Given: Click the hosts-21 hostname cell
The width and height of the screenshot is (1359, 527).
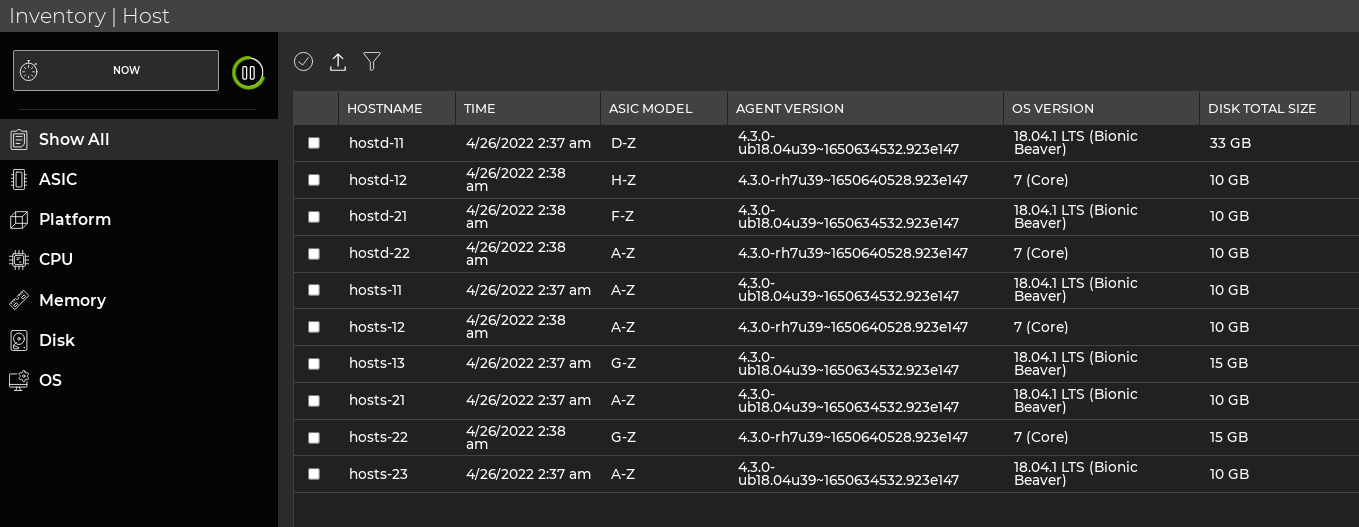Looking at the screenshot, I should click(377, 400).
